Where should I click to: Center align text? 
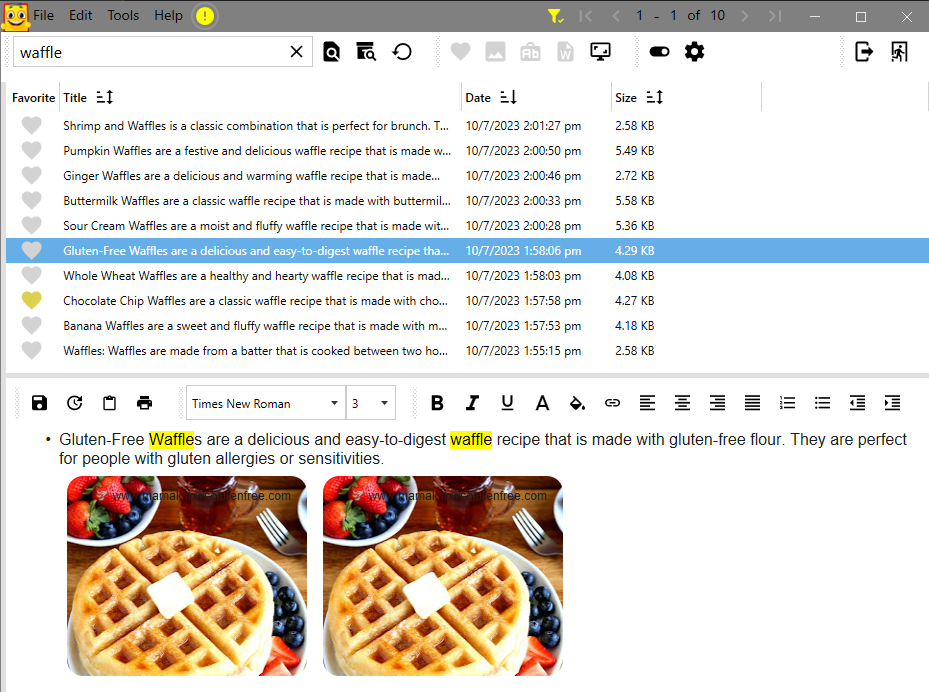[x=682, y=403]
